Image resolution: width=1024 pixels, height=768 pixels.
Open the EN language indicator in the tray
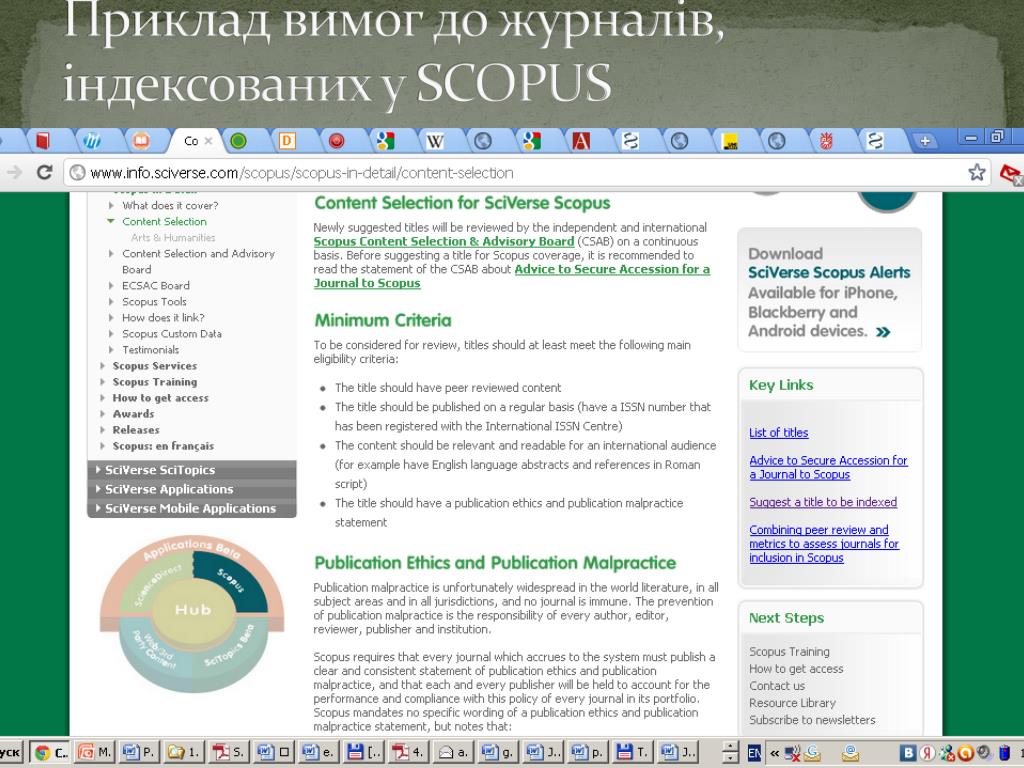click(x=754, y=753)
